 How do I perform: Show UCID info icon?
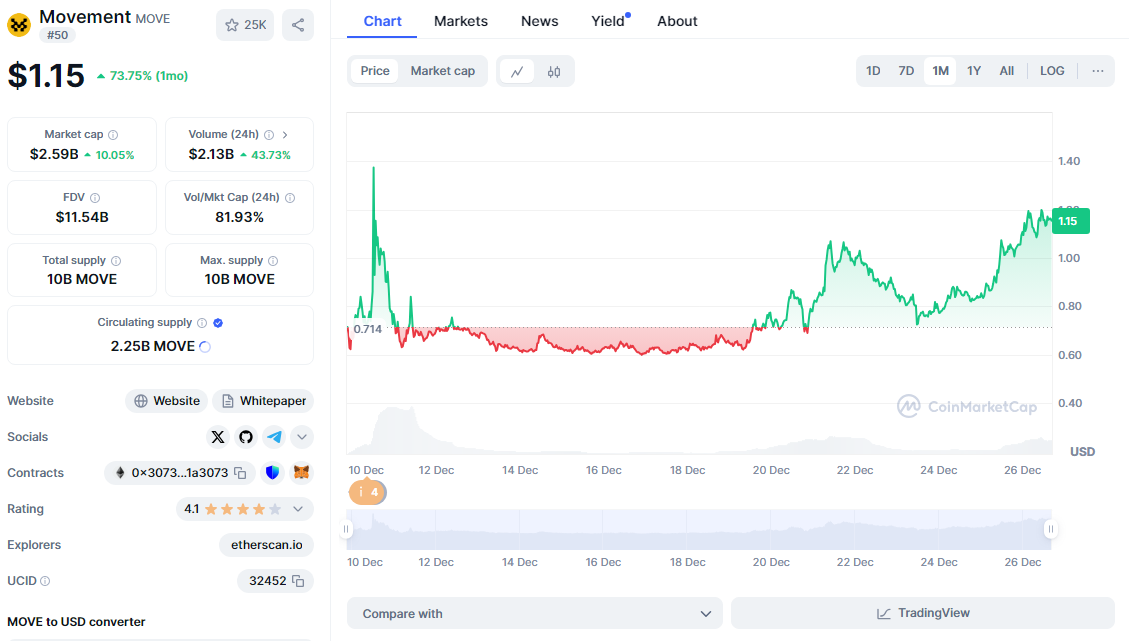[45, 581]
